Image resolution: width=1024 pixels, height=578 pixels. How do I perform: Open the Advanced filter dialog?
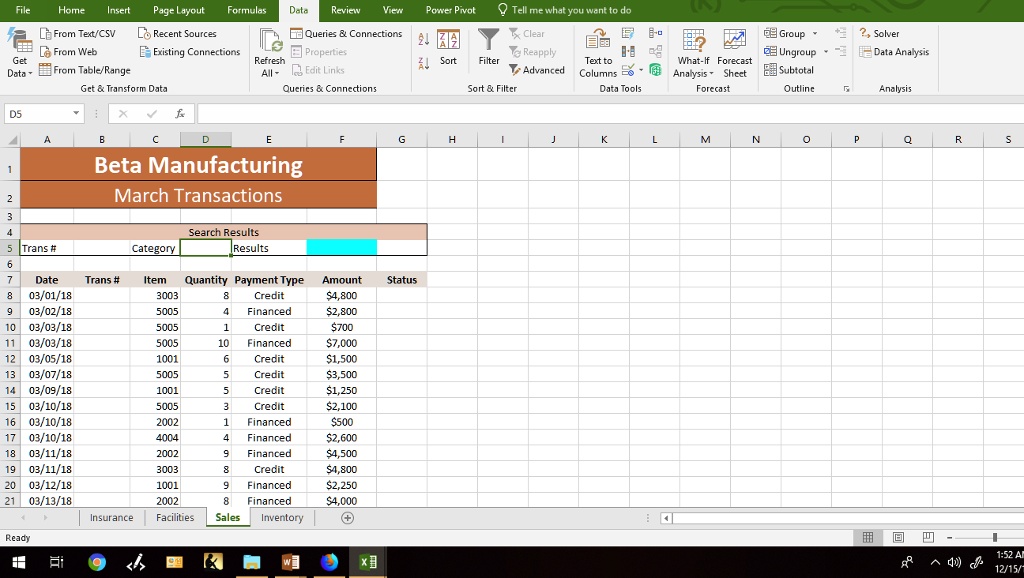tap(537, 70)
